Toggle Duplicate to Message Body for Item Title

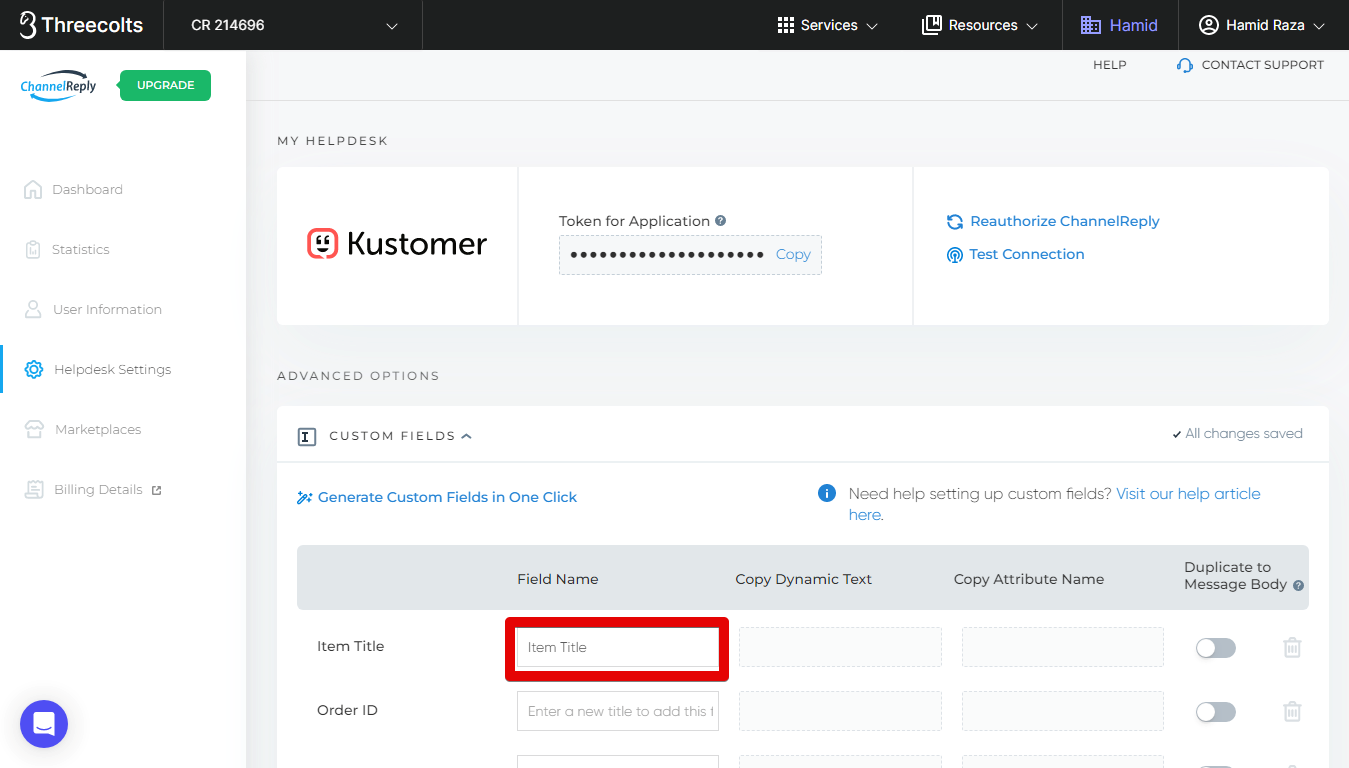(x=1216, y=648)
